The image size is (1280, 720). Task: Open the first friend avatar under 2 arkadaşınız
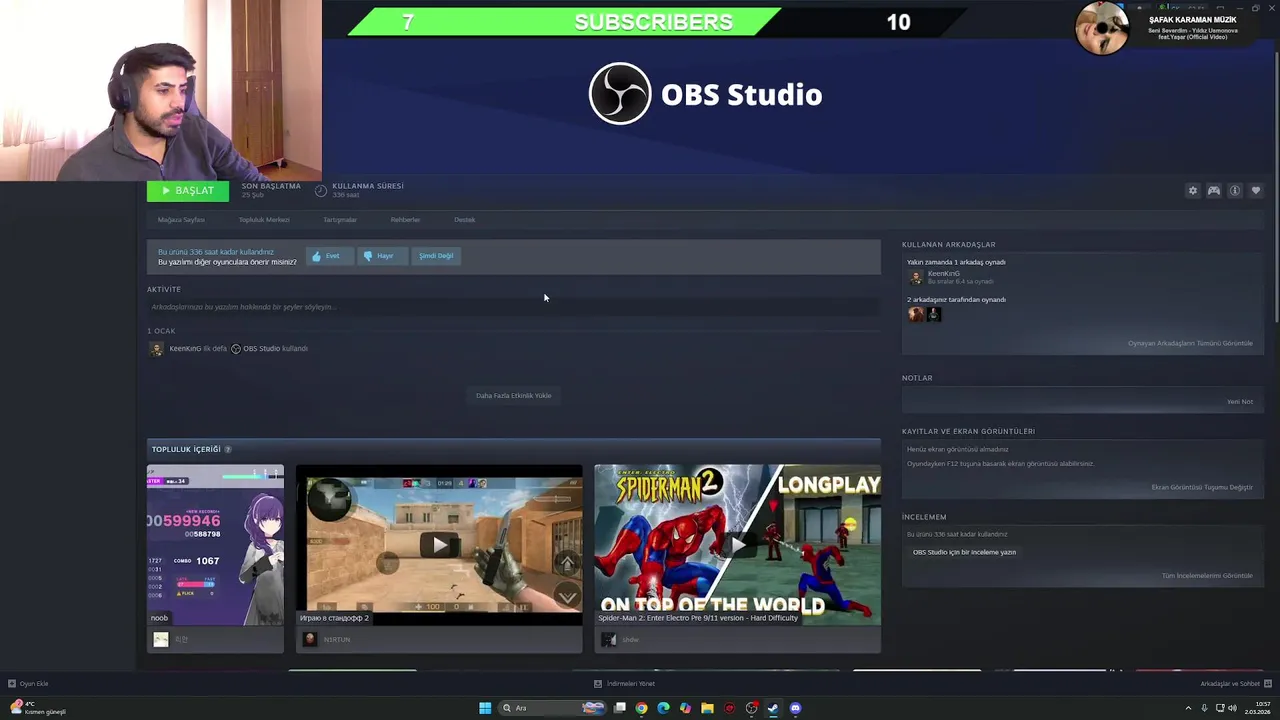pyautogui.click(x=916, y=314)
